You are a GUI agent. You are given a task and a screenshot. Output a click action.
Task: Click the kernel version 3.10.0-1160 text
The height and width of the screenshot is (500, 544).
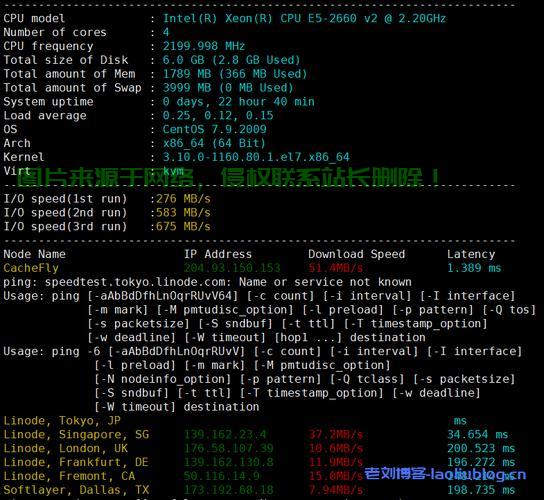[x=256, y=157]
